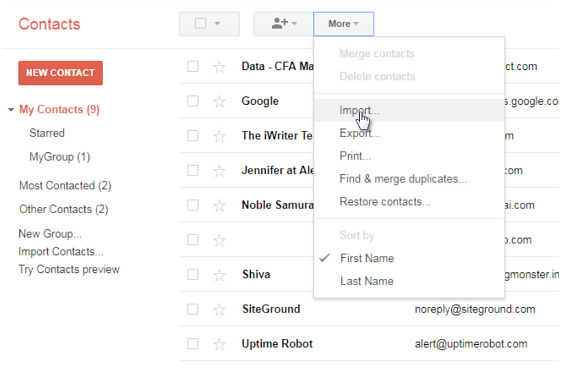Check the Data - CFA contact checkbox
The image size is (561, 371).
pyautogui.click(x=193, y=66)
